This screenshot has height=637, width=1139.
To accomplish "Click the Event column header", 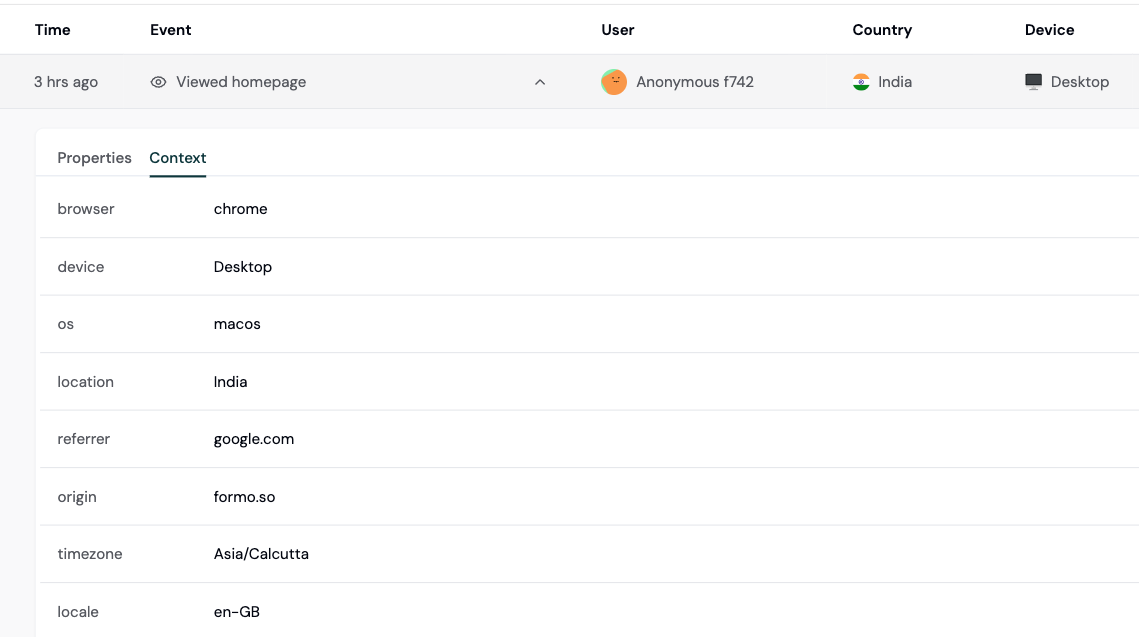I will 170,29.
